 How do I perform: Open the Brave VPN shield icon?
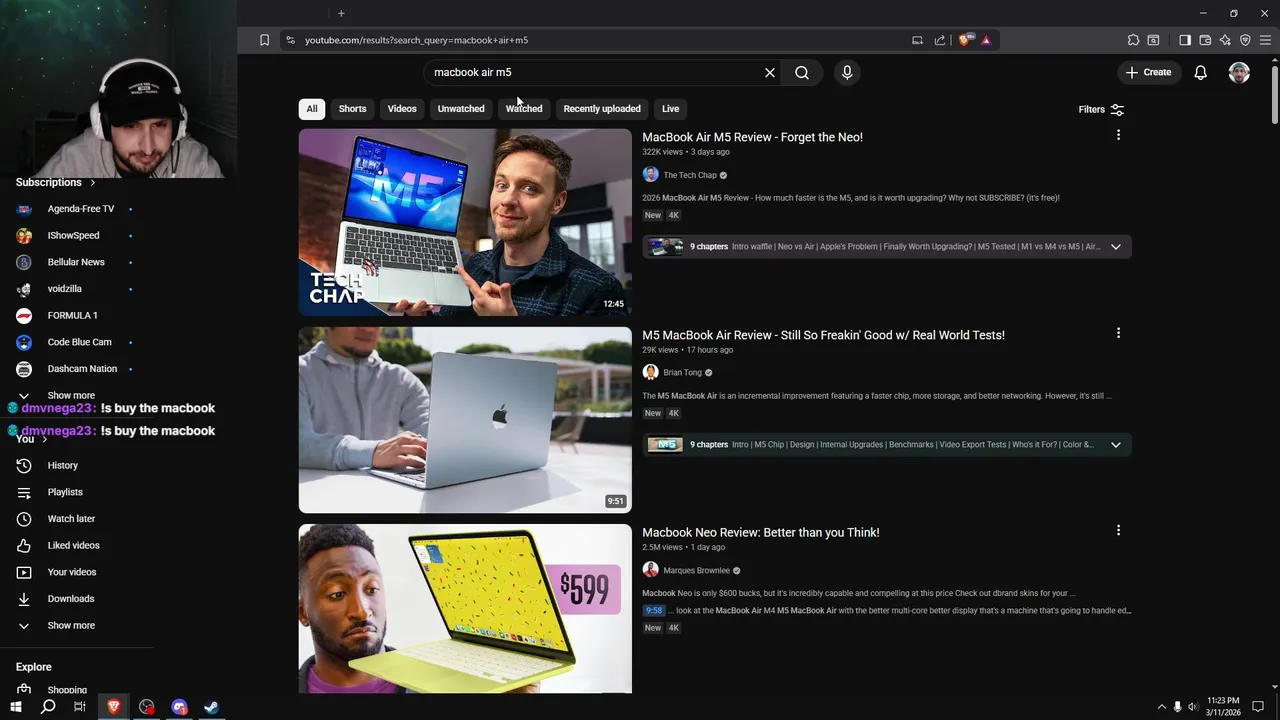[1245, 40]
